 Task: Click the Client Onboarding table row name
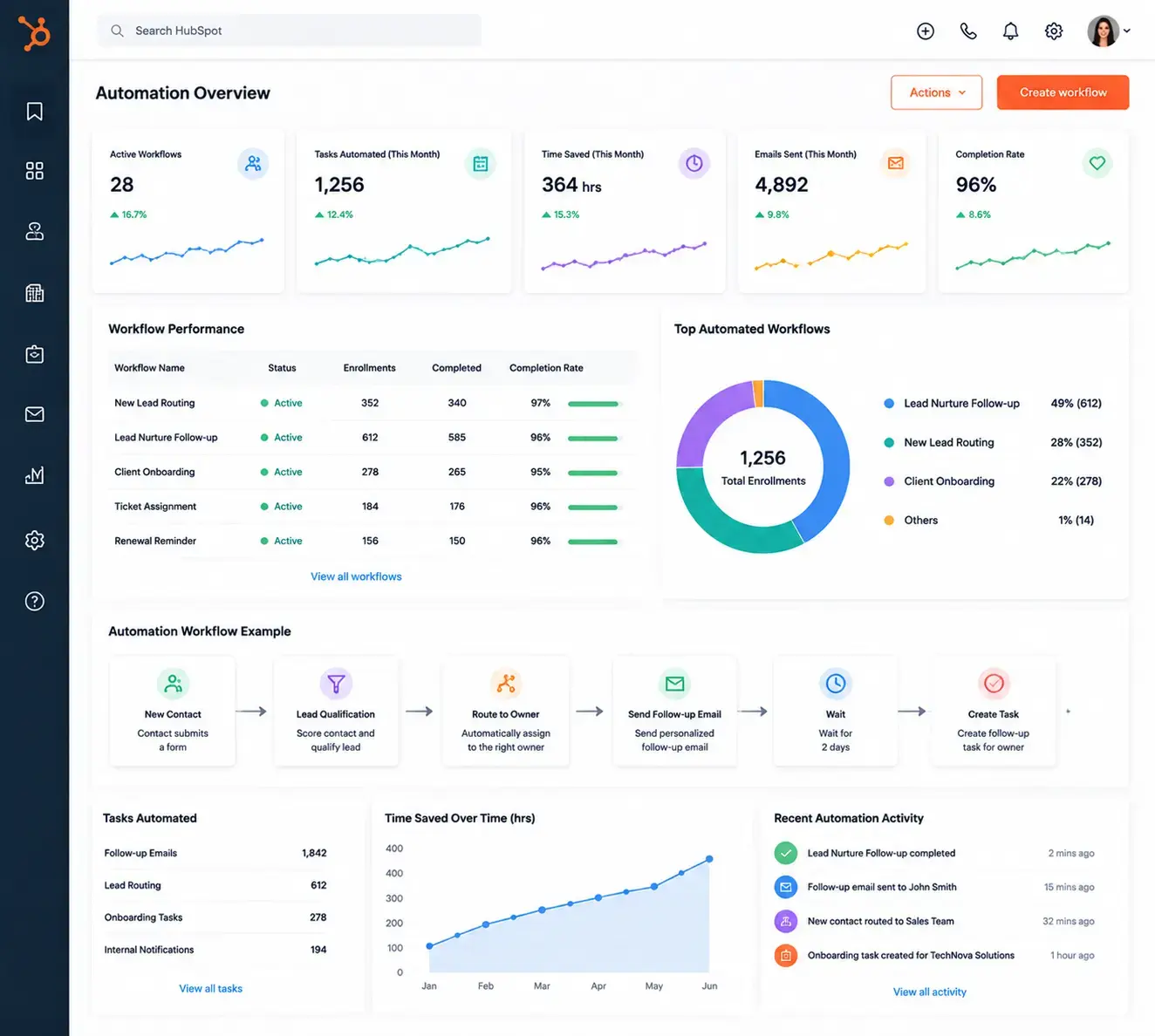coord(154,472)
